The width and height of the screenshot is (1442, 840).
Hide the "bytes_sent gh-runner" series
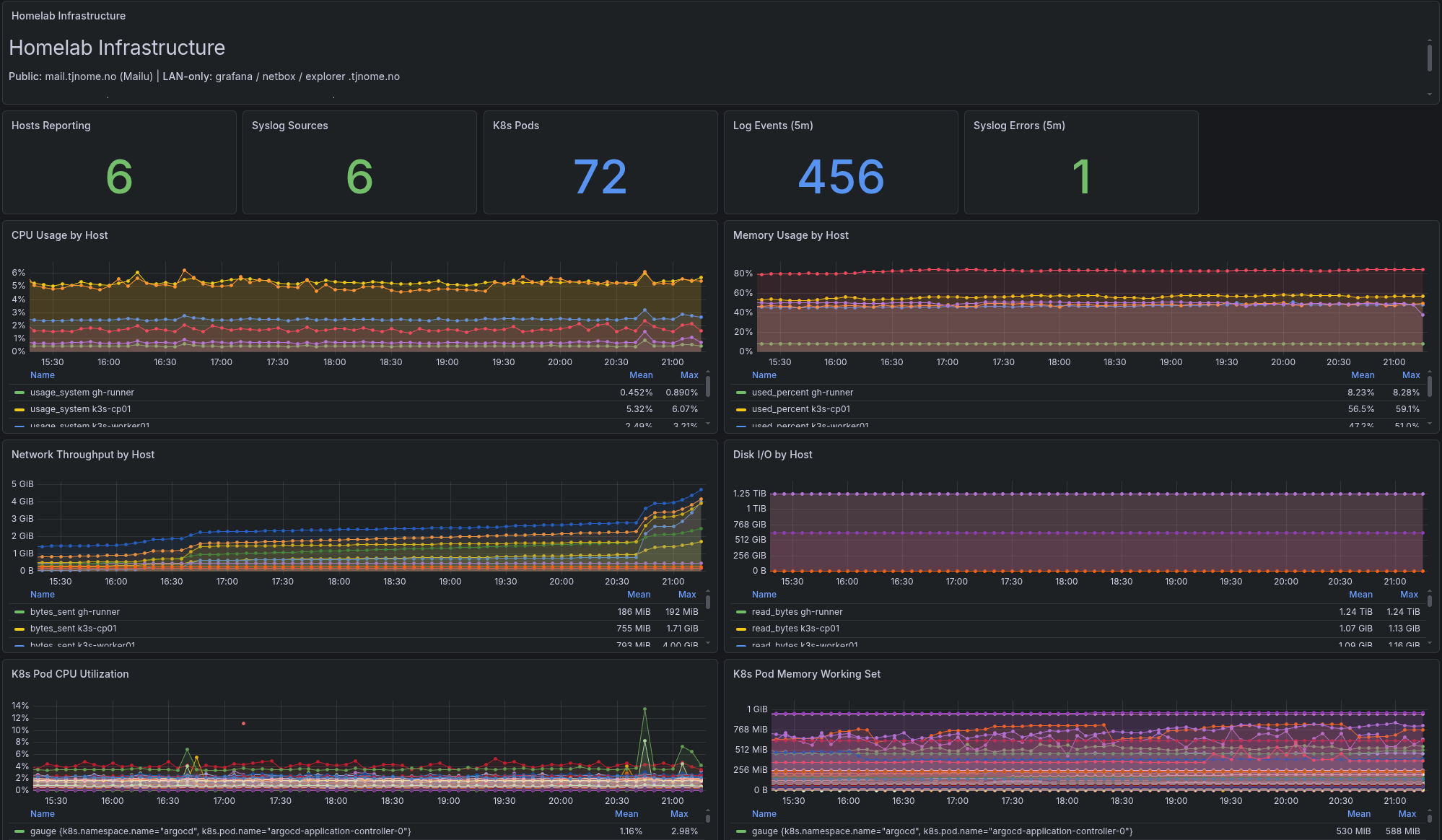(74, 612)
